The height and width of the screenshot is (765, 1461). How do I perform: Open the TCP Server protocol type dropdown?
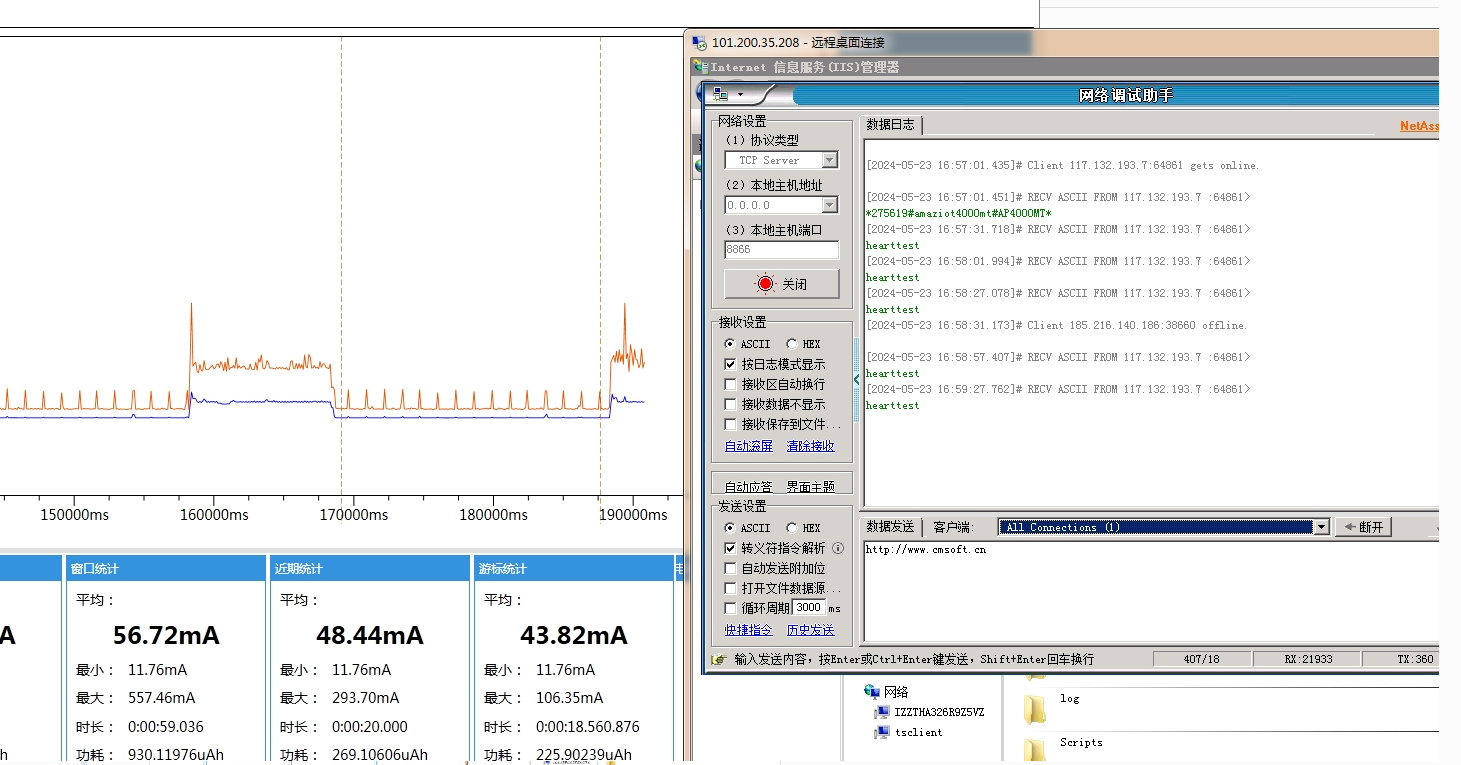[x=830, y=160]
